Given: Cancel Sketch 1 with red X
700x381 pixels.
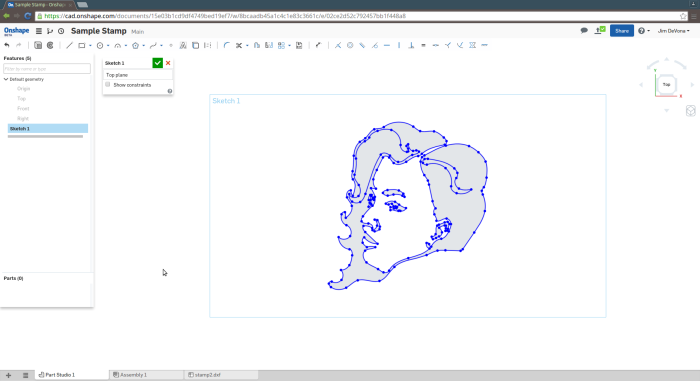Looking at the screenshot, I should point(168,63).
